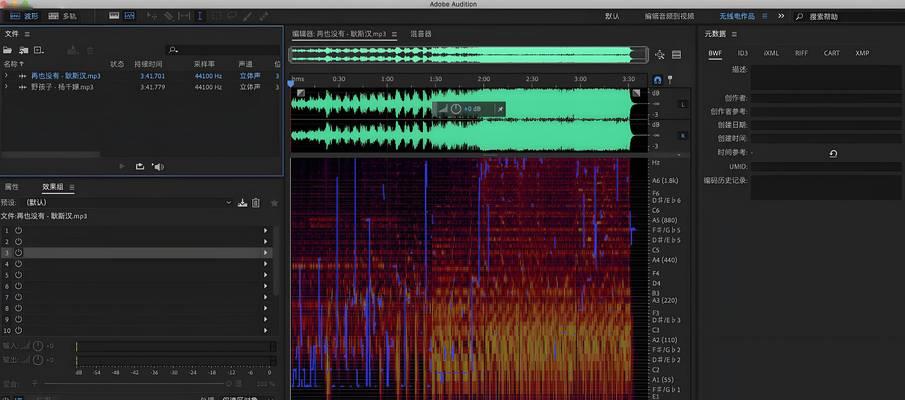Image resolution: width=905 pixels, height=400 pixels.
Task: Adjust the HUD +0 dB volume knob on waveform
Action: [456, 109]
